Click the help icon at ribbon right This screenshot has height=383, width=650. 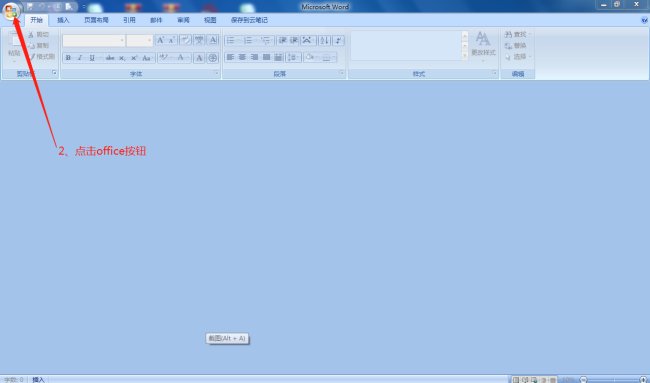pyautogui.click(x=644, y=20)
